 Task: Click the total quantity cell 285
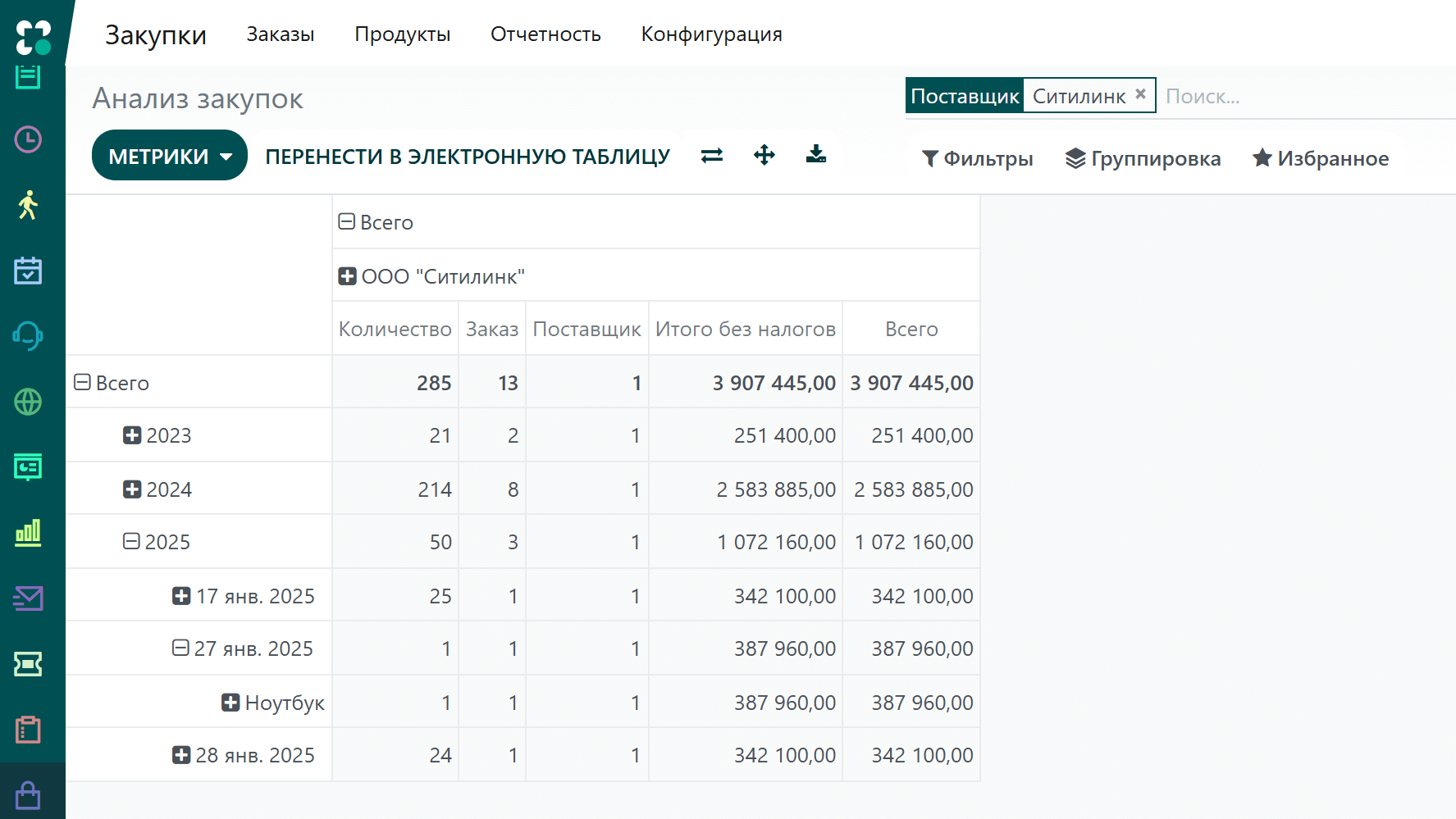click(395, 383)
